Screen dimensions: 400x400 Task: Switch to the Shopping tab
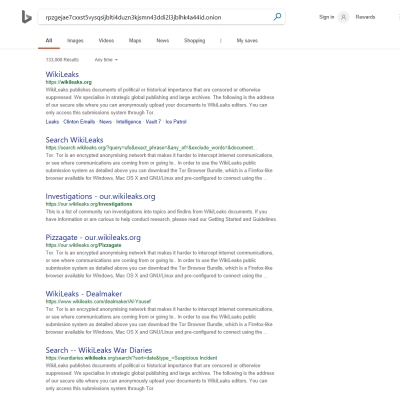[x=194, y=41]
